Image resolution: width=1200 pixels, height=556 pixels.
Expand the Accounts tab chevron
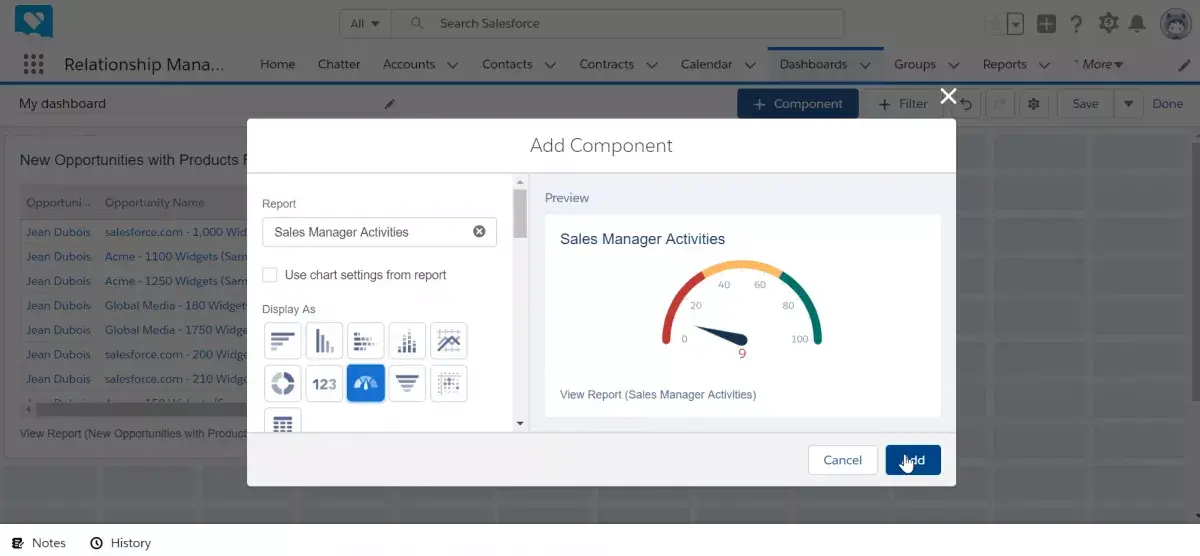tap(452, 65)
